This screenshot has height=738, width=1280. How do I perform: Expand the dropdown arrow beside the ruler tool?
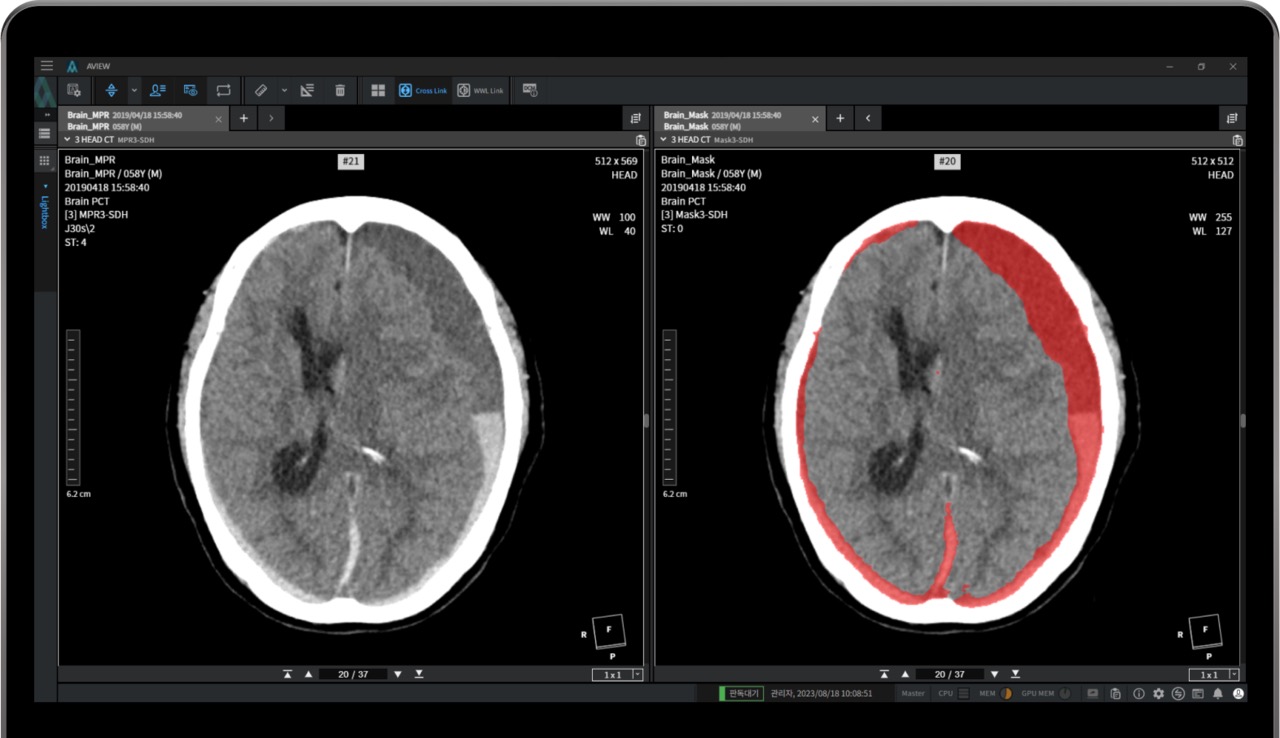(x=284, y=90)
